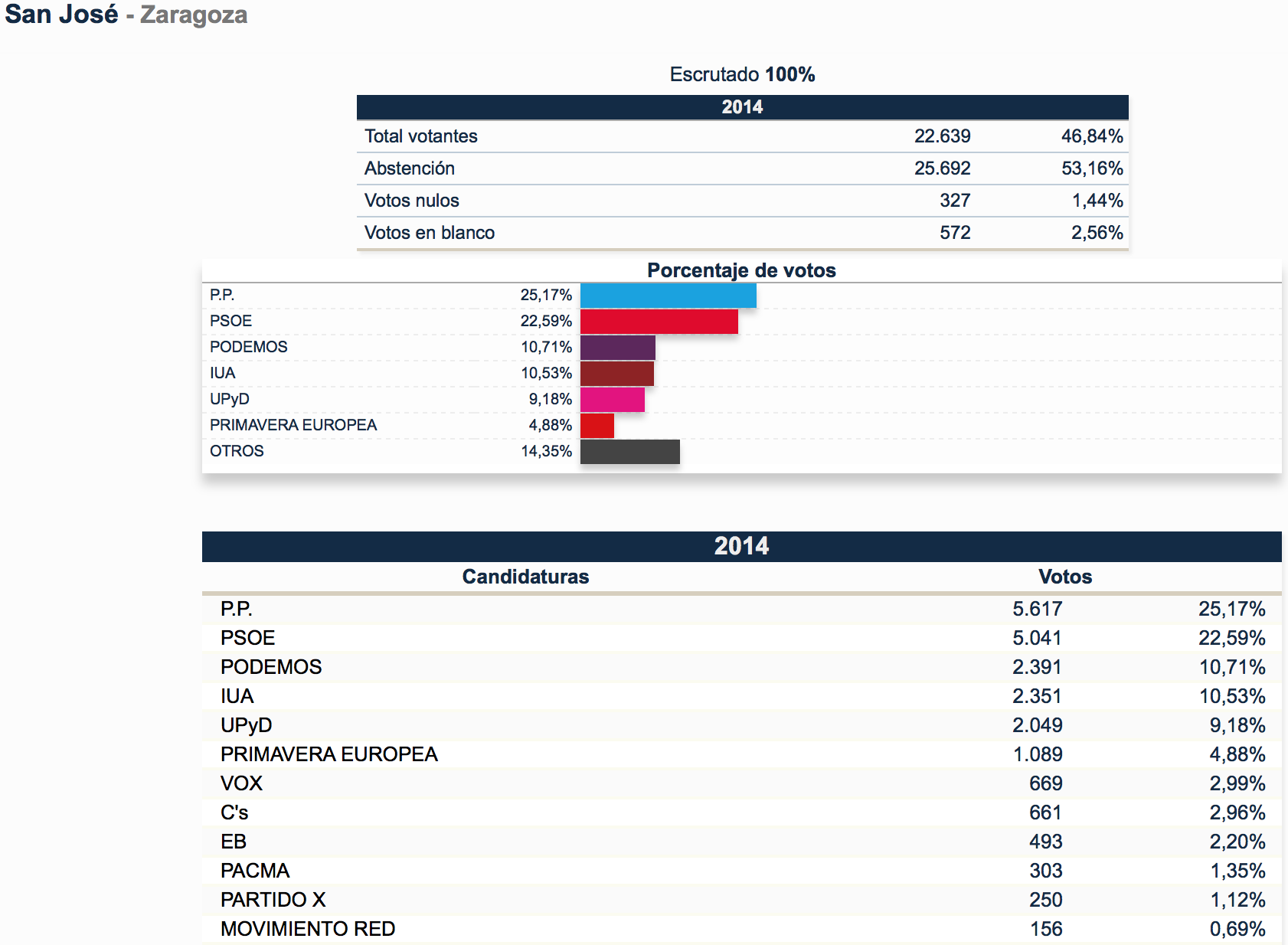Screen dimensions: 1288x945
Task: Click the small red PRIMAVERA EUROPEA bar
Action: [597, 426]
